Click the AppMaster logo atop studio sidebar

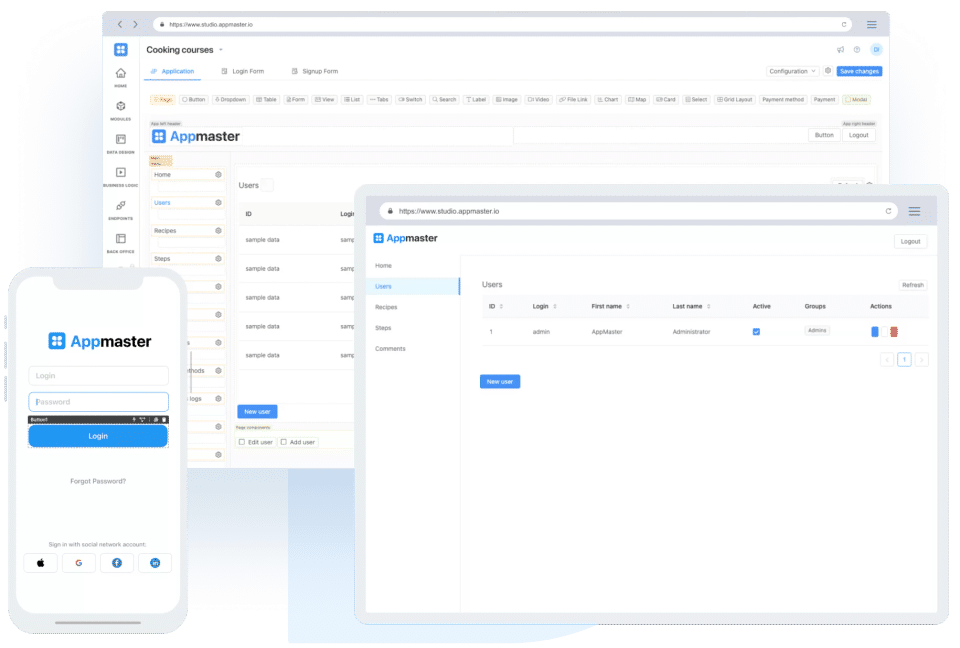[x=121, y=50]
